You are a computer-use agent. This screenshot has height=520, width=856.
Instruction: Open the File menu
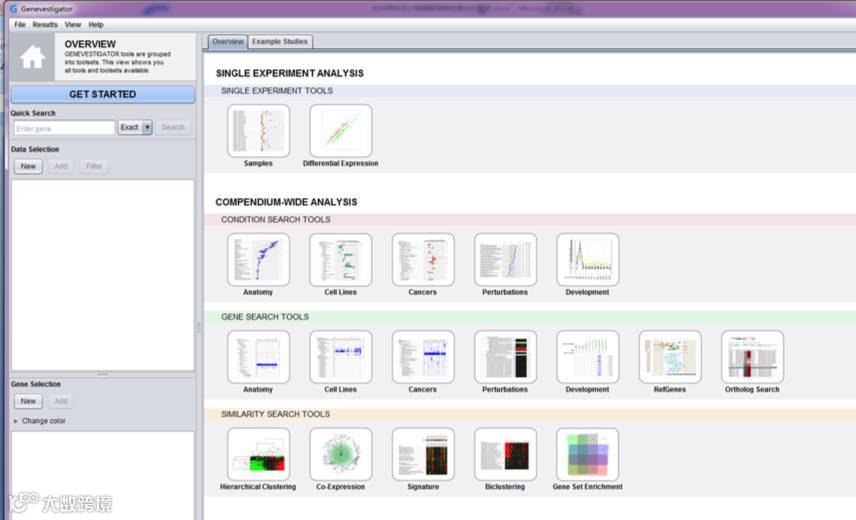pos(20,25)
